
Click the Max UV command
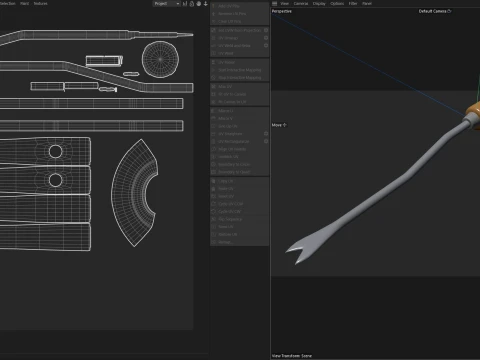(x=239, y=87)
